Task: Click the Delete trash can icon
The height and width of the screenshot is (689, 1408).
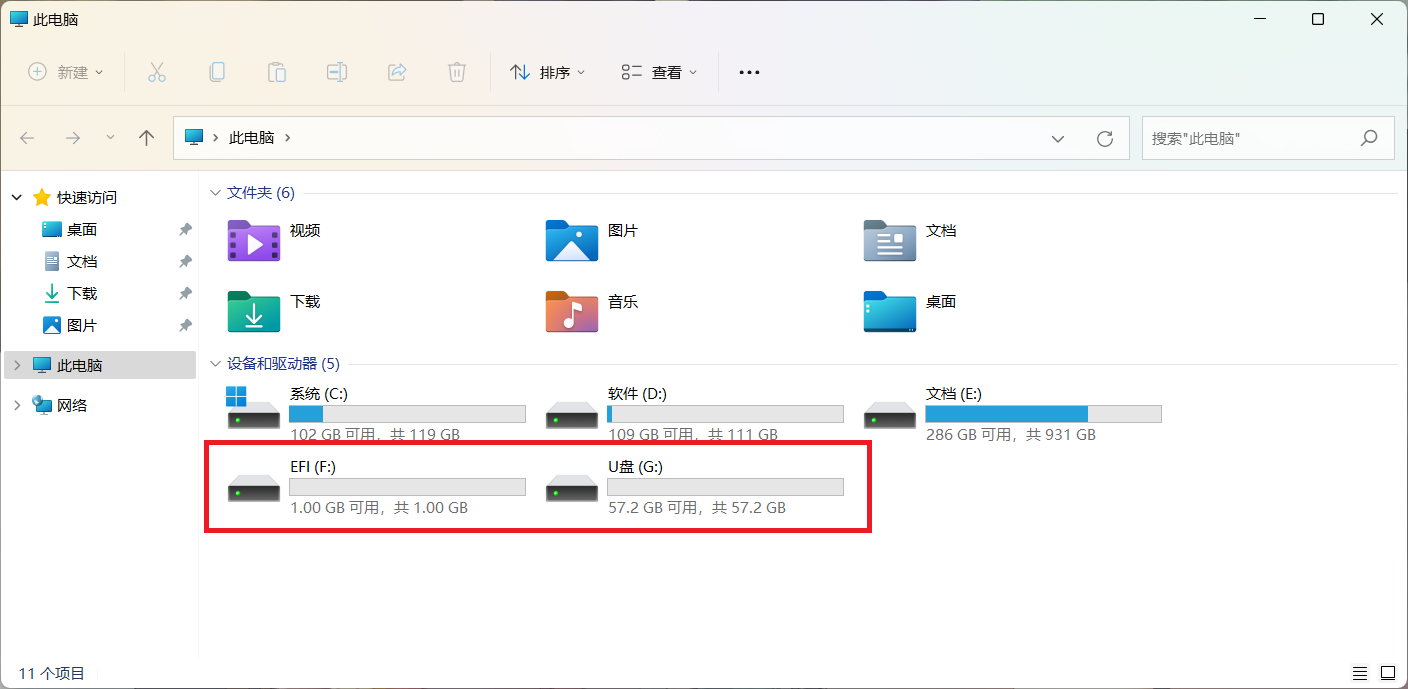Action: click(457, 72)
